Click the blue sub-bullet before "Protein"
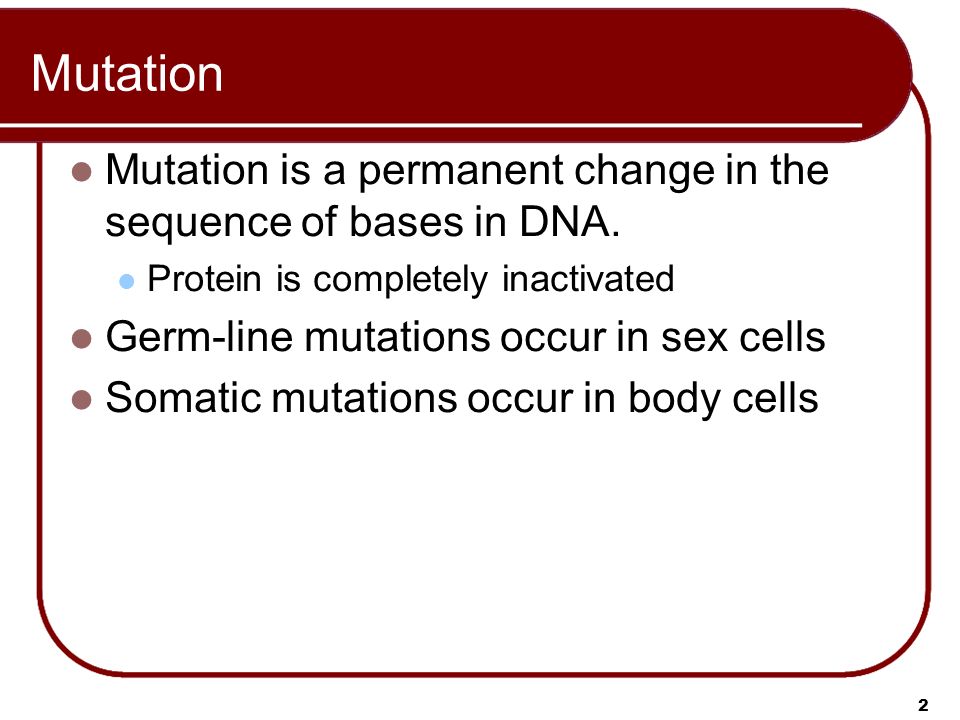The image size is (960, 720). [127, 282]
